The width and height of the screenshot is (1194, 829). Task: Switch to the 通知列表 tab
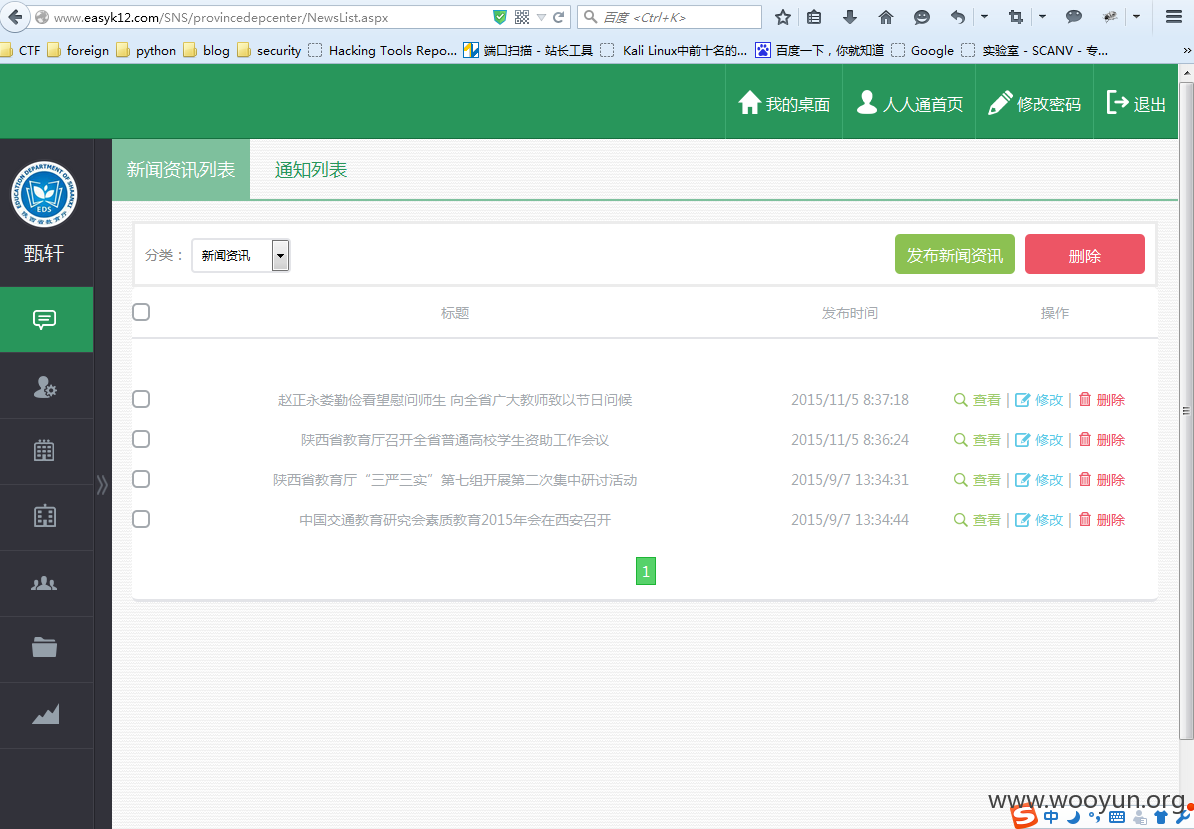[311, 169]
